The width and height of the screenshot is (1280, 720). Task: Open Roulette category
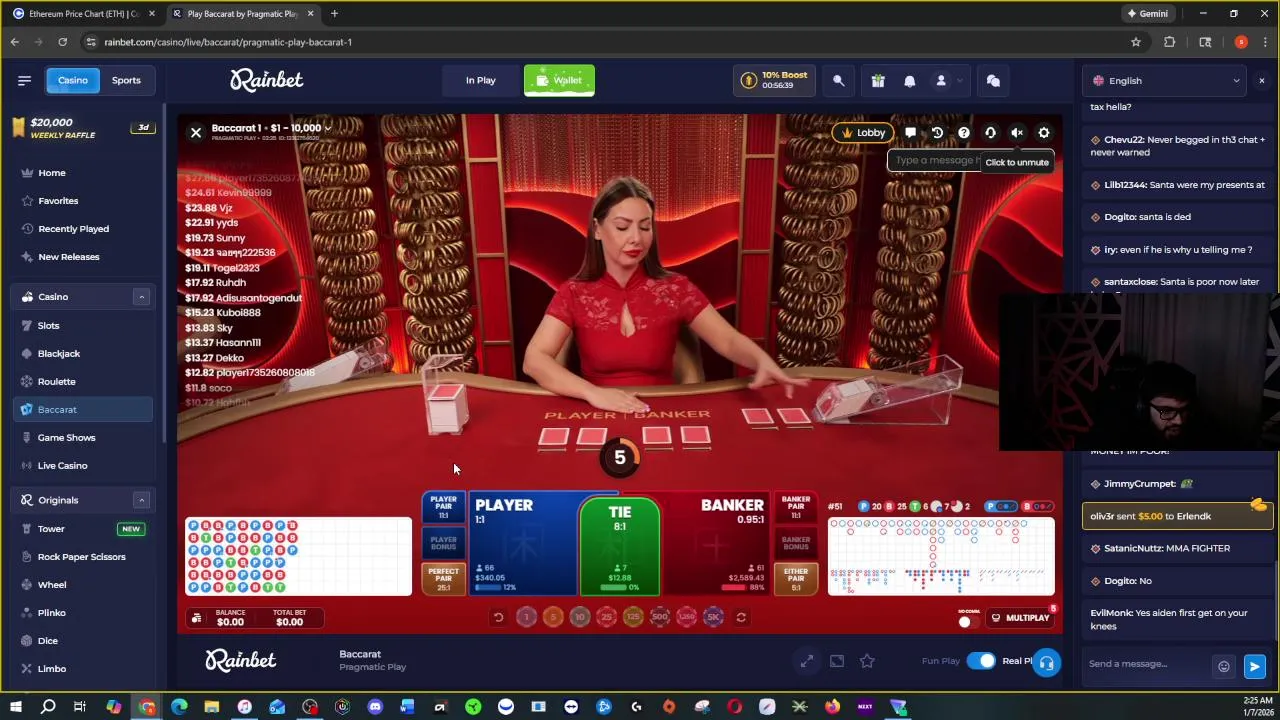point(82,382)
